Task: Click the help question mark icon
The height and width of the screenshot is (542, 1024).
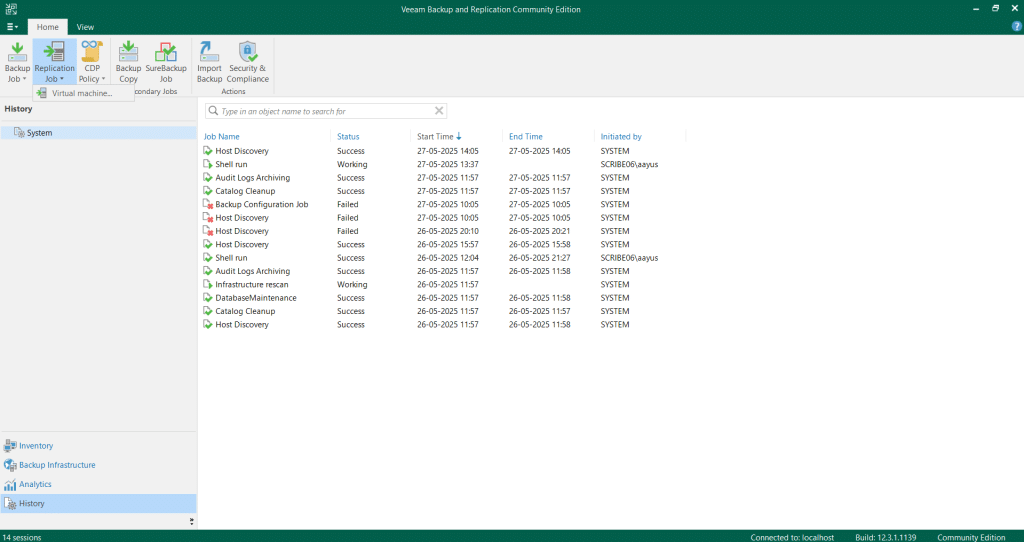Action: (x=1016, y=27)
